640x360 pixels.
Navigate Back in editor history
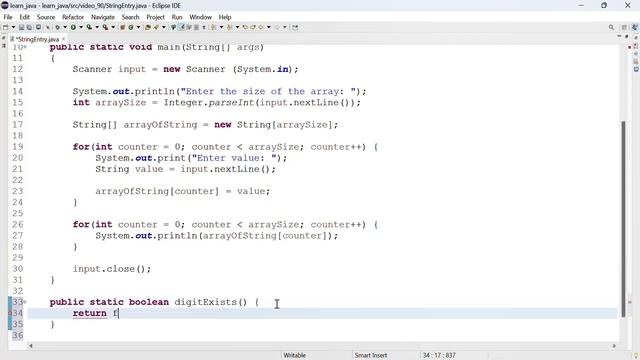[261, 27]
